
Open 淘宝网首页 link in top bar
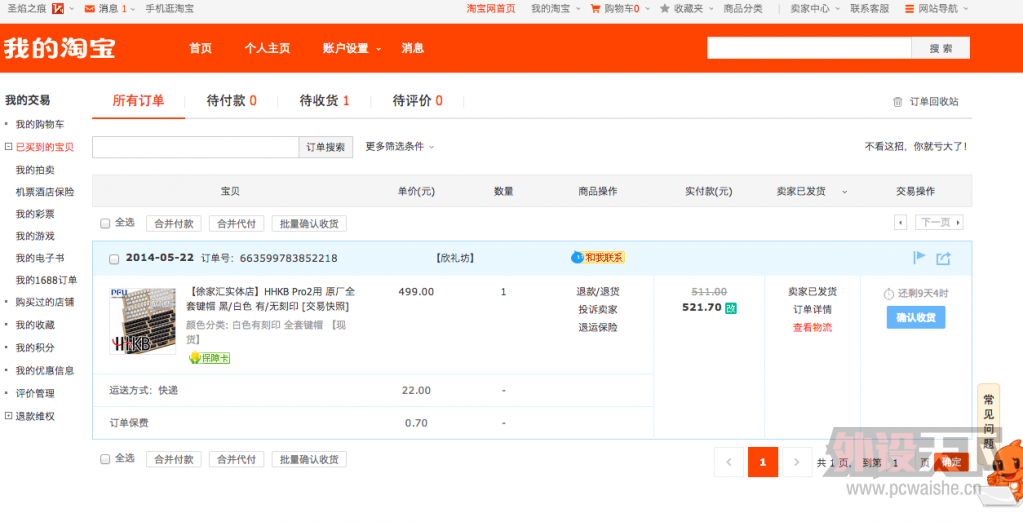tap(491, 9)
